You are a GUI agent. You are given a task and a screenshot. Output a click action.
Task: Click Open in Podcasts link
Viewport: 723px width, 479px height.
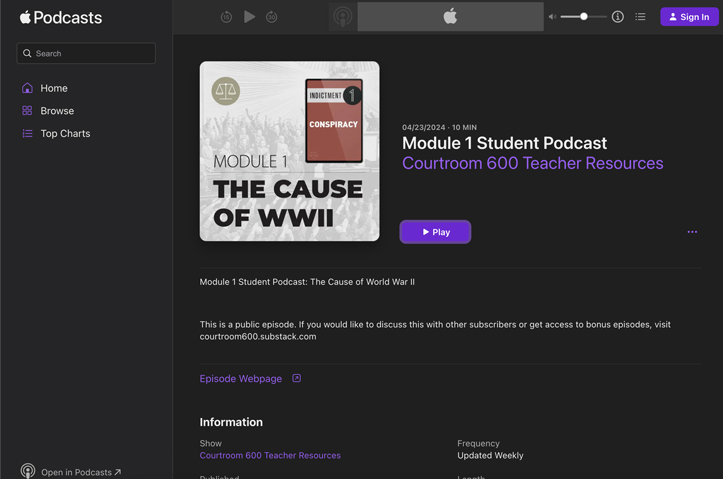[81, 472]
